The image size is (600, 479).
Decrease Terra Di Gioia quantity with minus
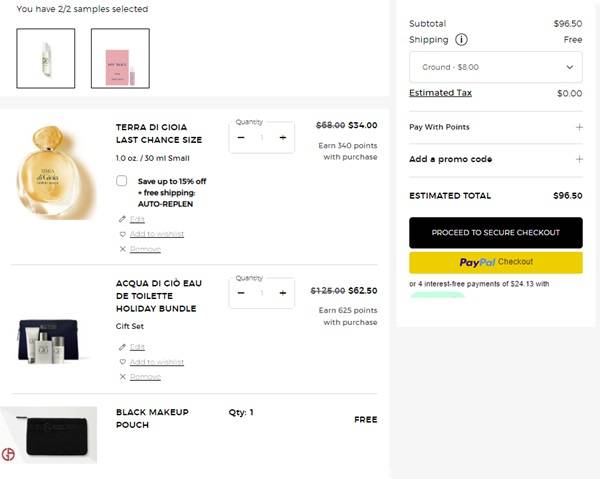pyautogui.click(x=241, y=137)
